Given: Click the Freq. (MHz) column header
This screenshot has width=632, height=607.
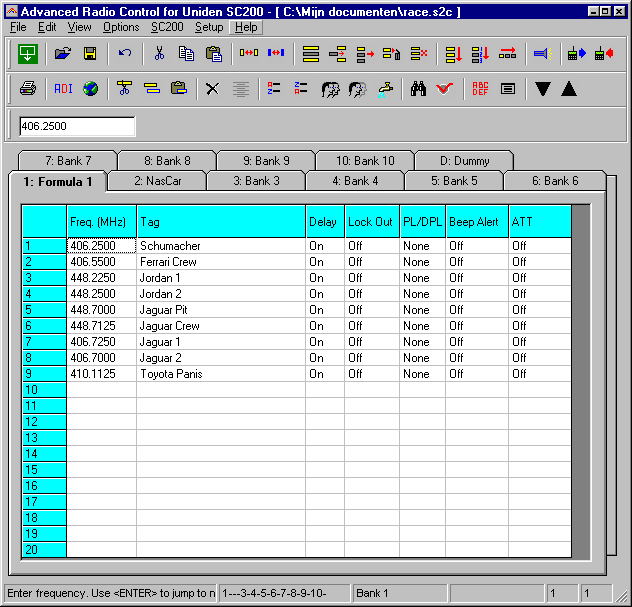Looking at the screenshot, I should [x=102, y=221].
